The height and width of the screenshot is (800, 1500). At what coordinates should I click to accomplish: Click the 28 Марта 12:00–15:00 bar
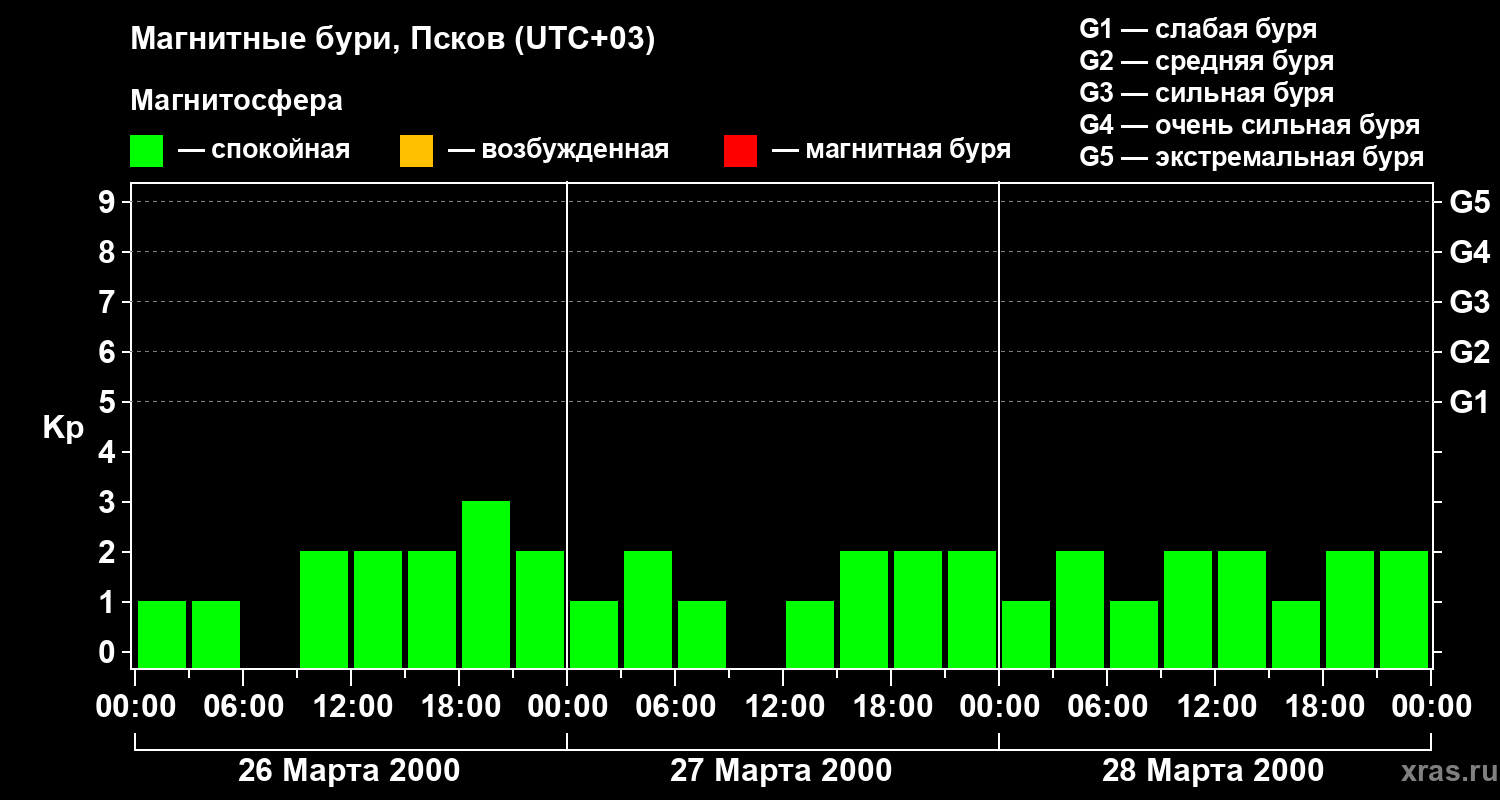(1242, 609)
